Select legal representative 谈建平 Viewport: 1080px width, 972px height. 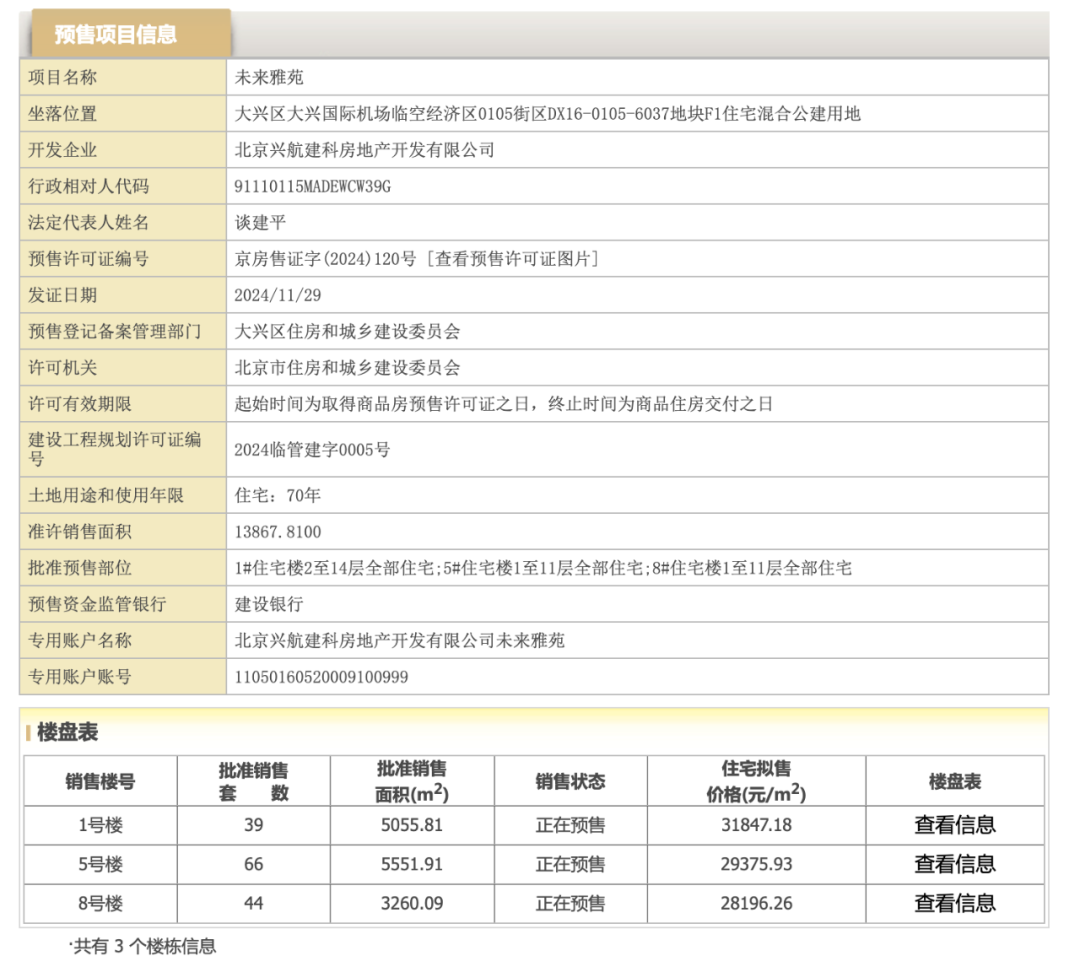pos(260,223)
